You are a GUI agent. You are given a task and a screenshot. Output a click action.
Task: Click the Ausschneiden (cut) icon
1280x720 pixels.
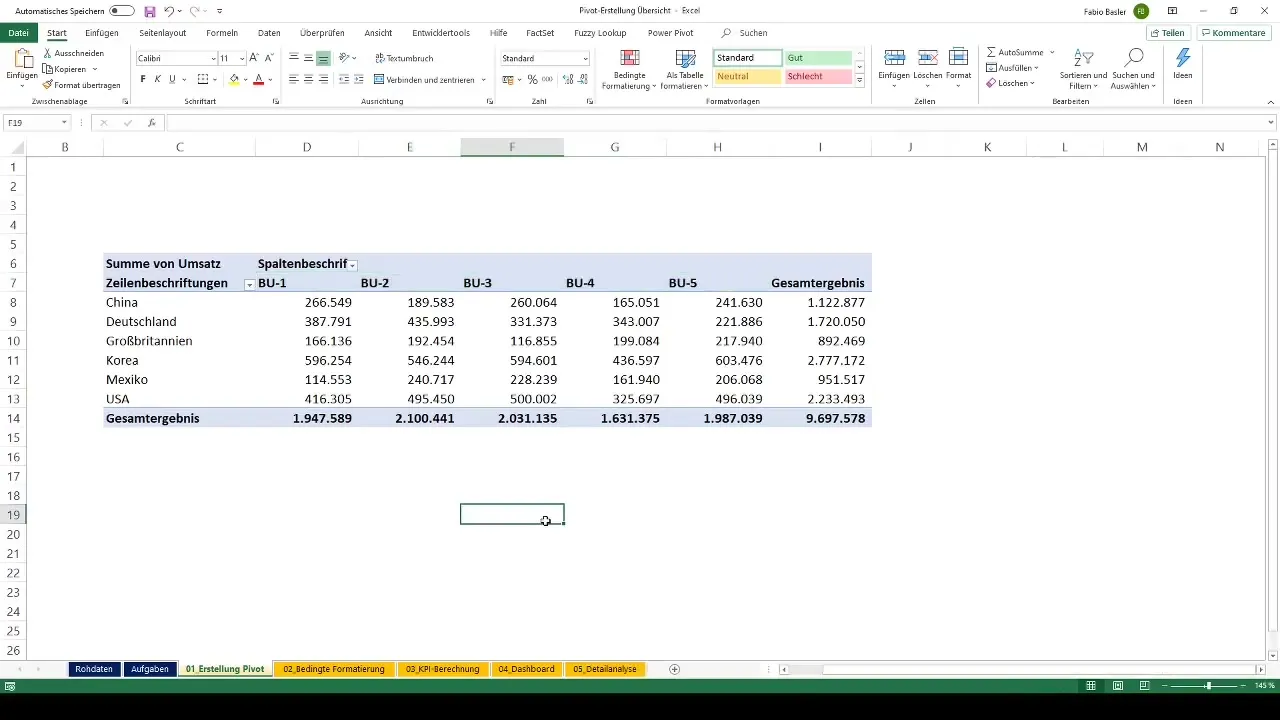pyautogui.click(x=48, y=52)
